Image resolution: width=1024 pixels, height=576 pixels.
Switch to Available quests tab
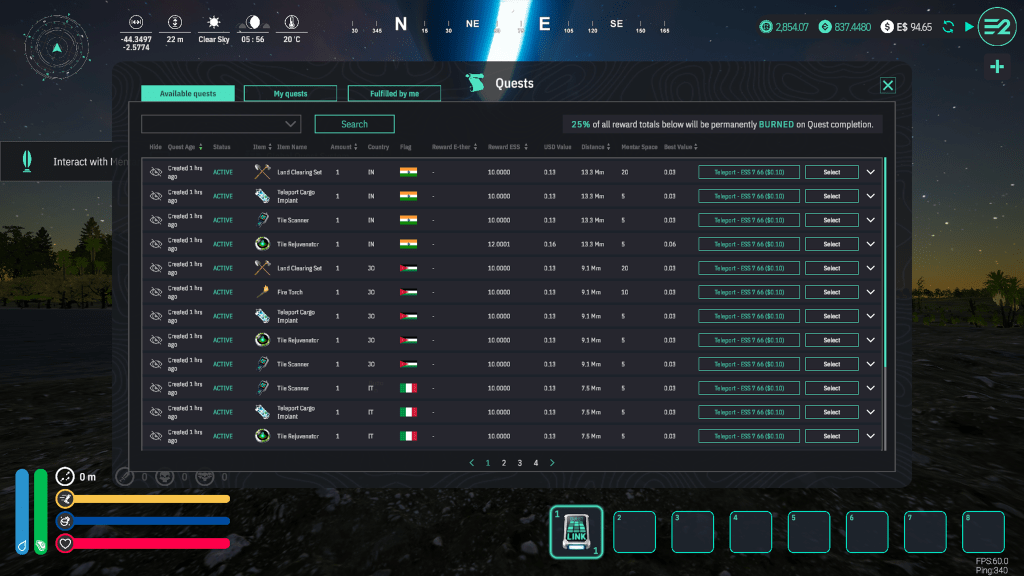(187, 93)
